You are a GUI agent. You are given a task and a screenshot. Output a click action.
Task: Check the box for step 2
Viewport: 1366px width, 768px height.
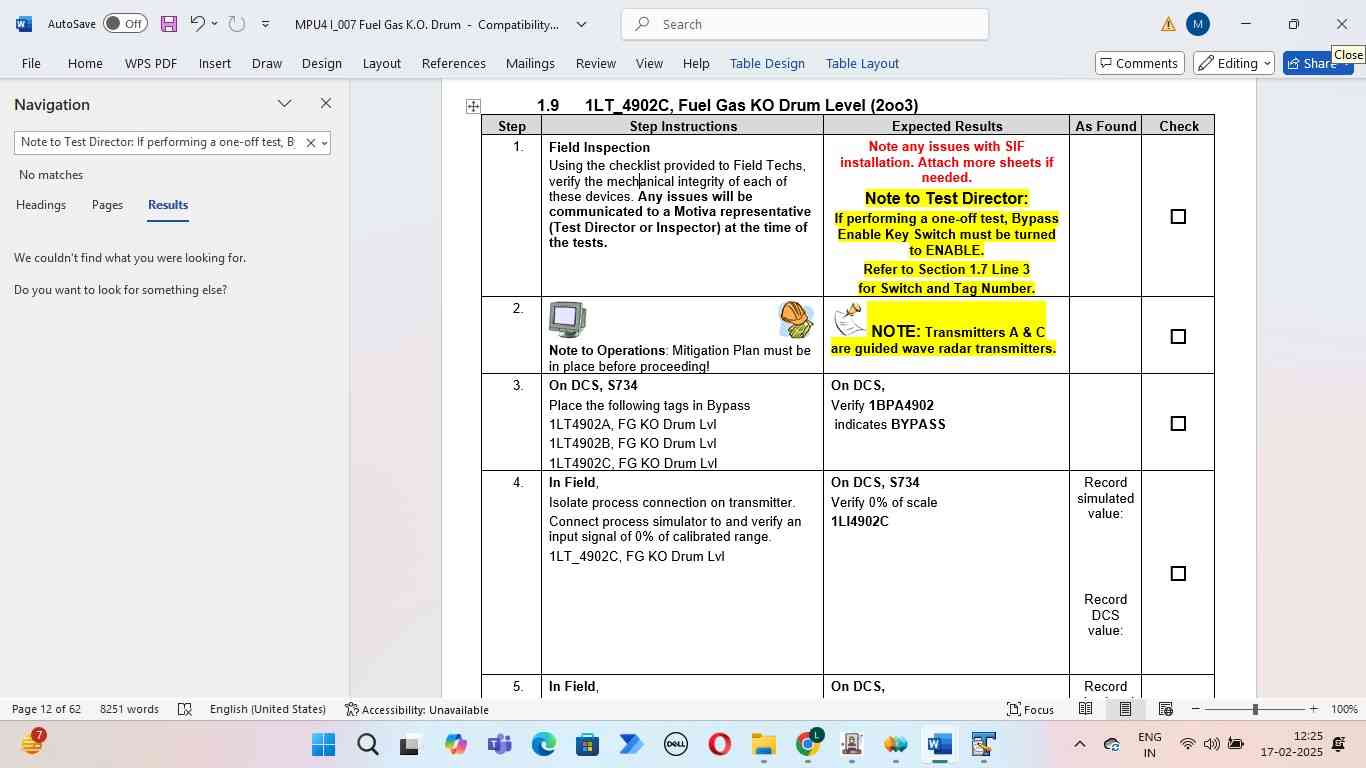[x=1178, y=336]
